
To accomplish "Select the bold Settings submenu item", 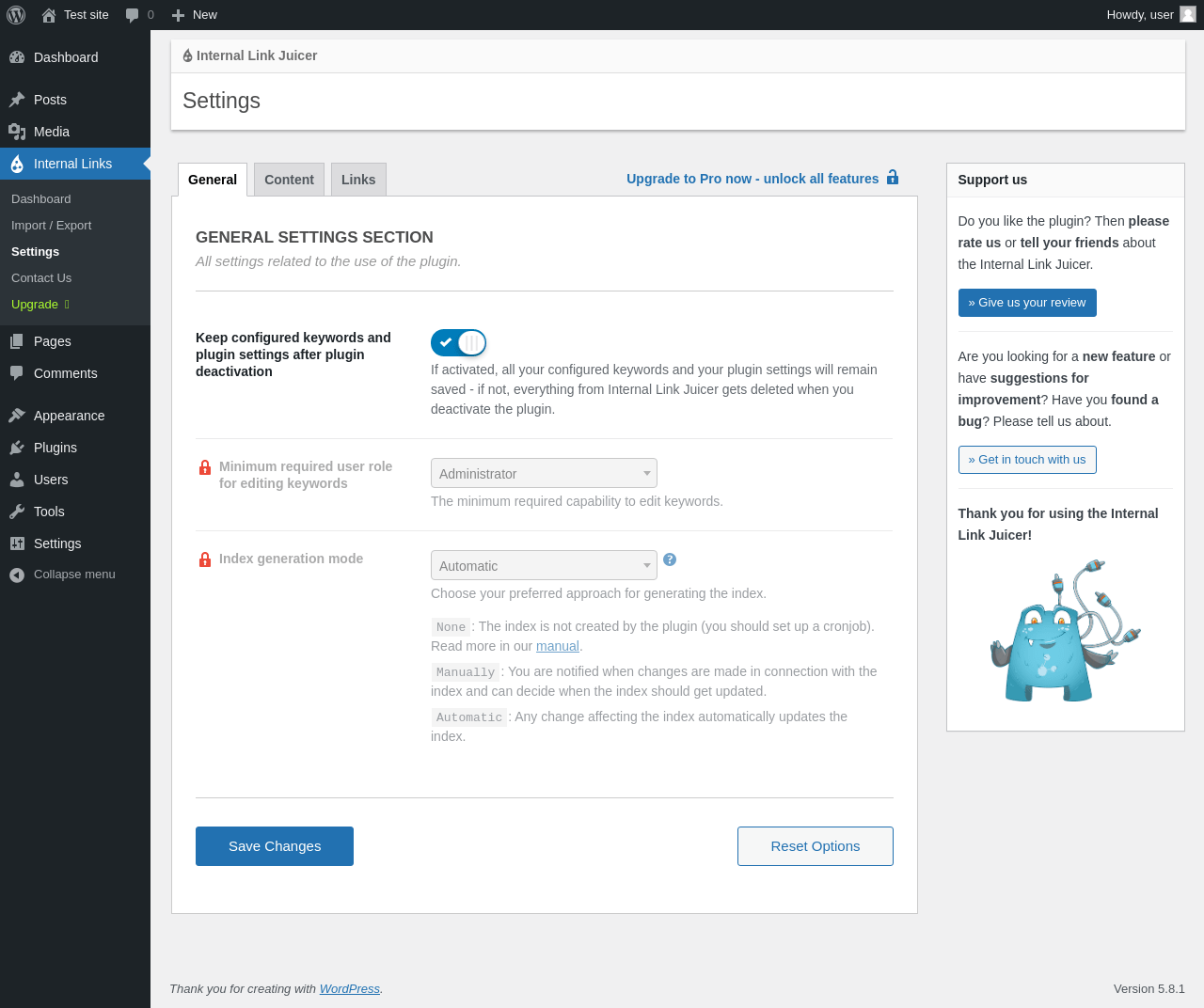I will (x=36, y=252).
